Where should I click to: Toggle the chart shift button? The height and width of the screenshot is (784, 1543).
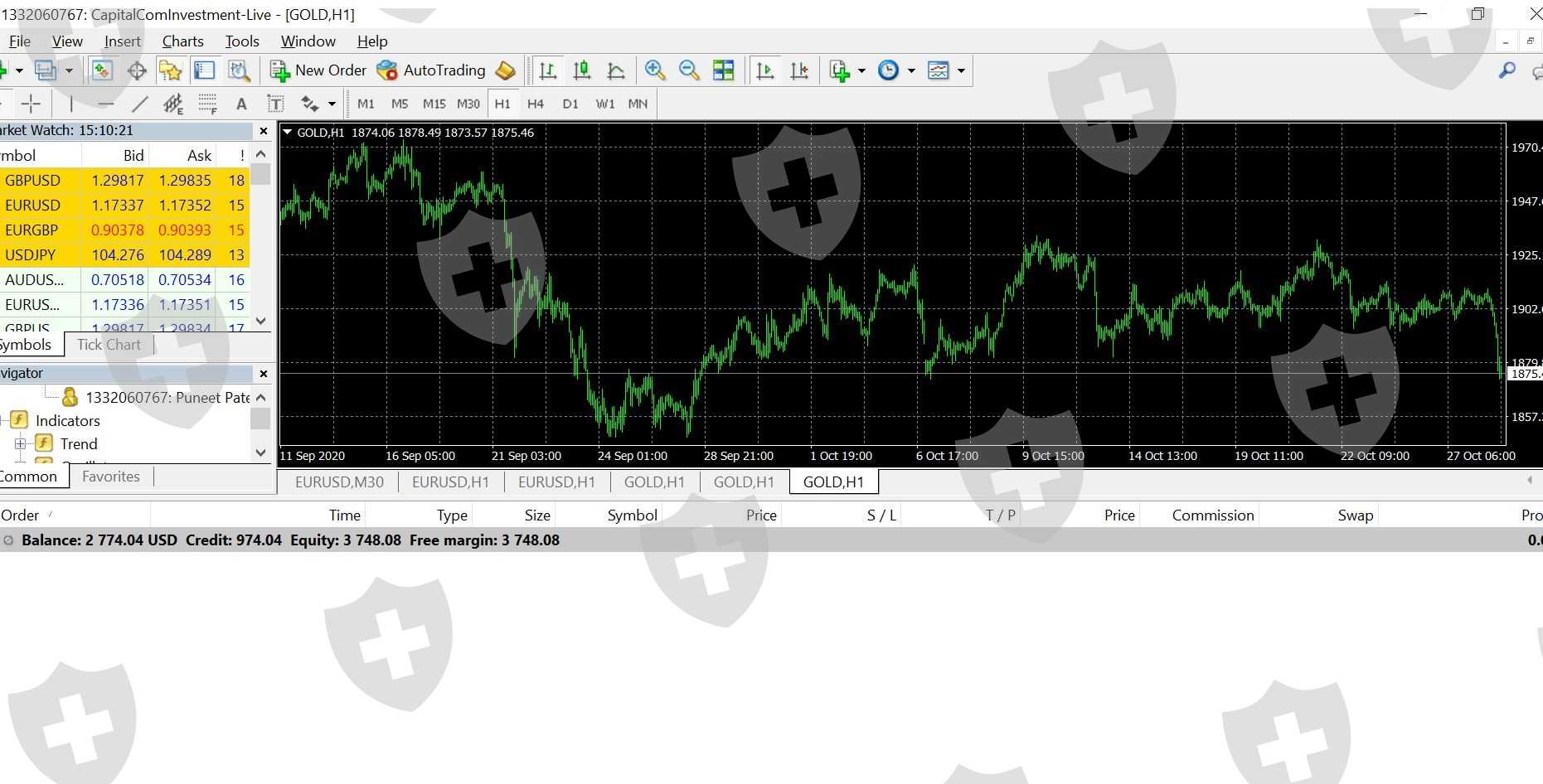(799, 70)
